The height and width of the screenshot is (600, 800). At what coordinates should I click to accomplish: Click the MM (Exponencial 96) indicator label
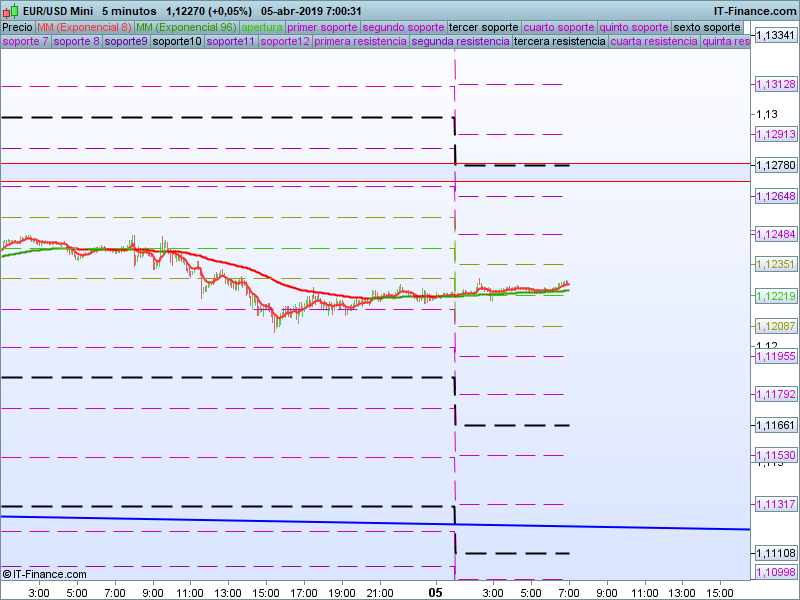tap(185, 27)
